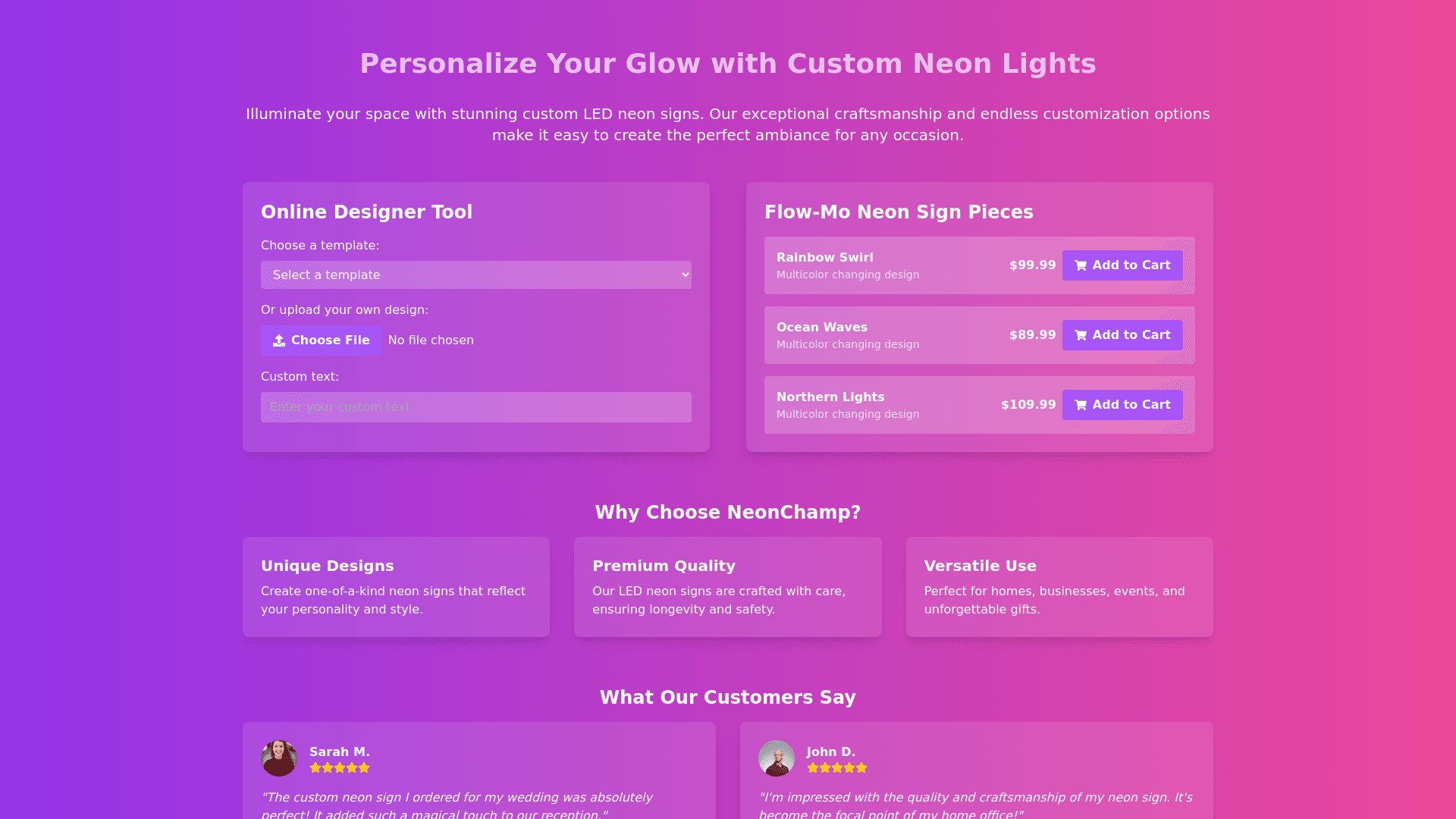
Task: Click the template dropdown arrow
Action: pos(686,275)
